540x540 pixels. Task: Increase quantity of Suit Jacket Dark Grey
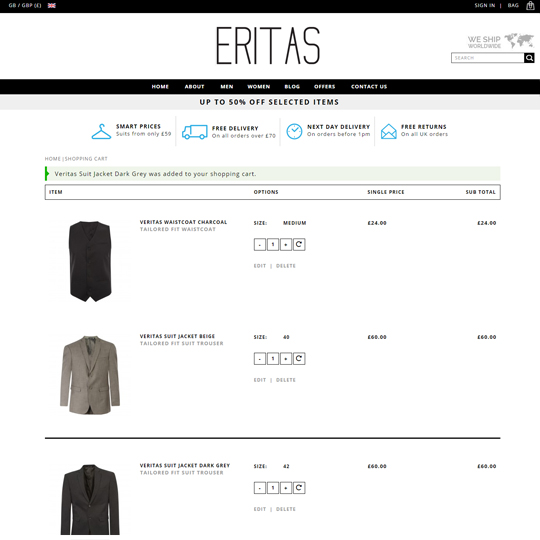point(286,488)
